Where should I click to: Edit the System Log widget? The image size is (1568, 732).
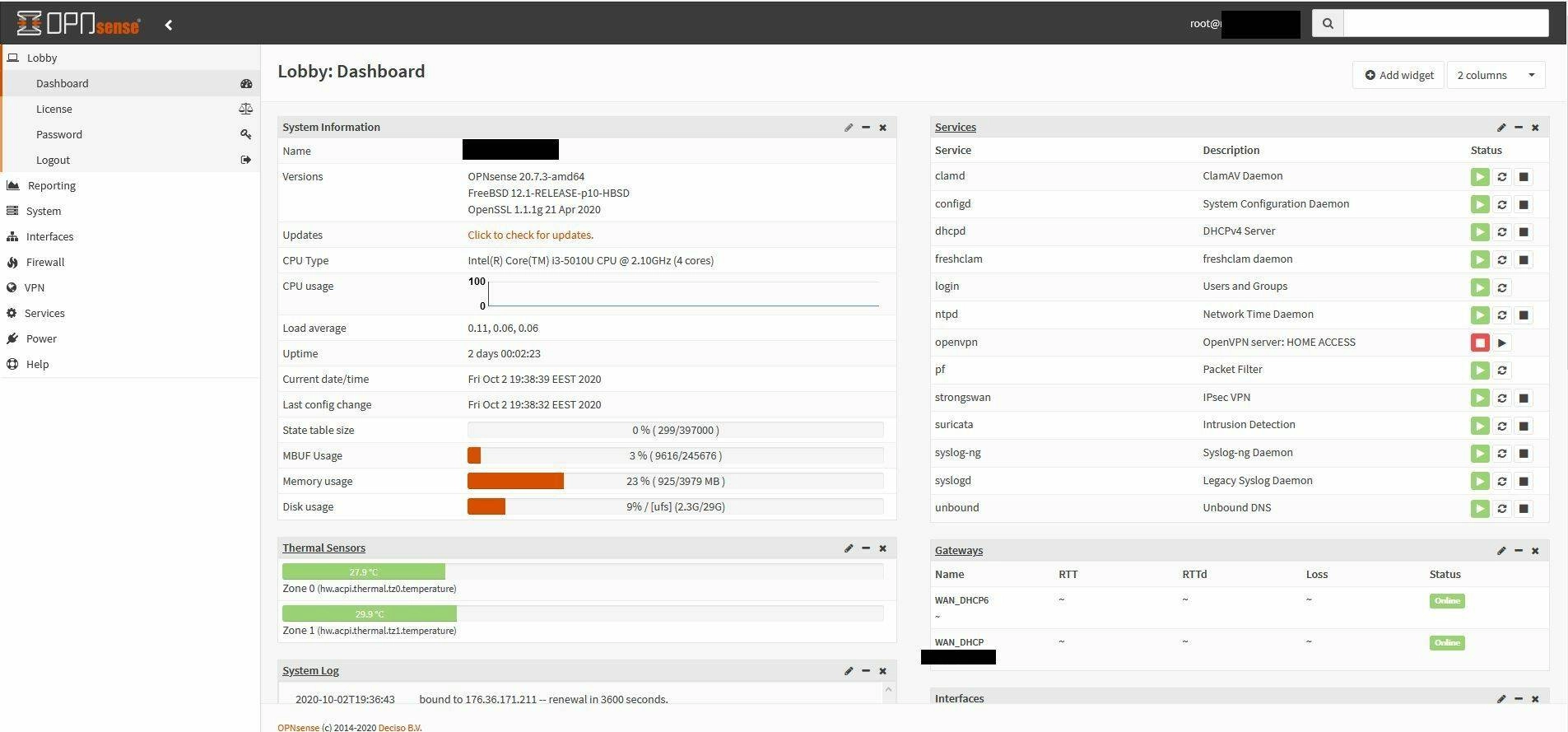pos(849,671)
